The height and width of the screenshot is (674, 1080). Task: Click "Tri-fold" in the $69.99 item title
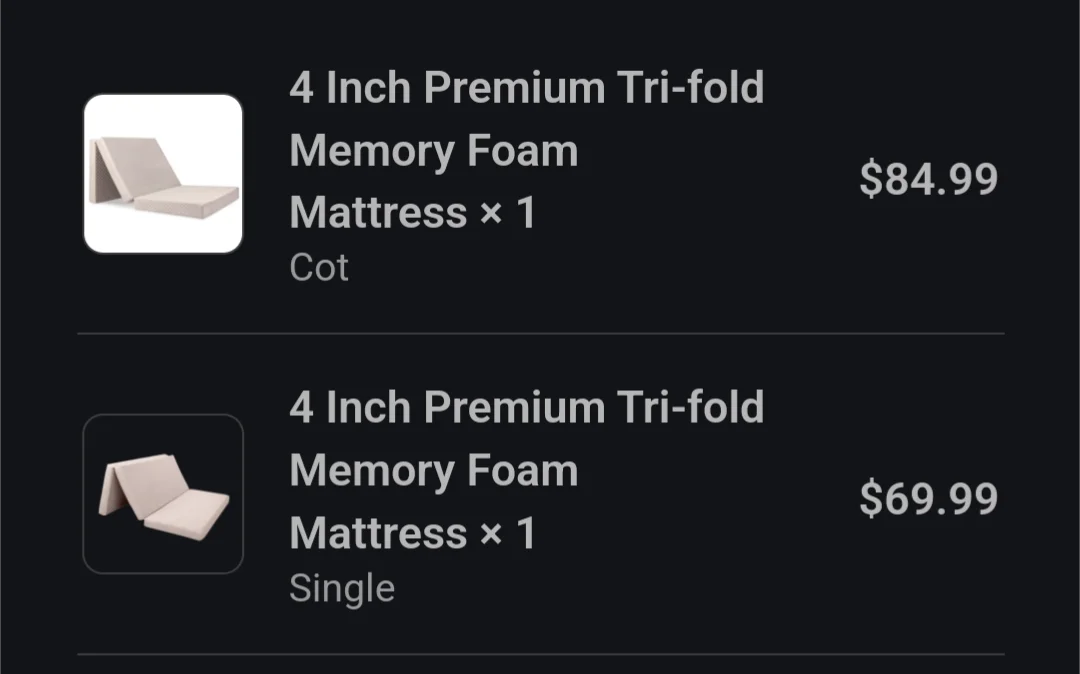(690, 408)
